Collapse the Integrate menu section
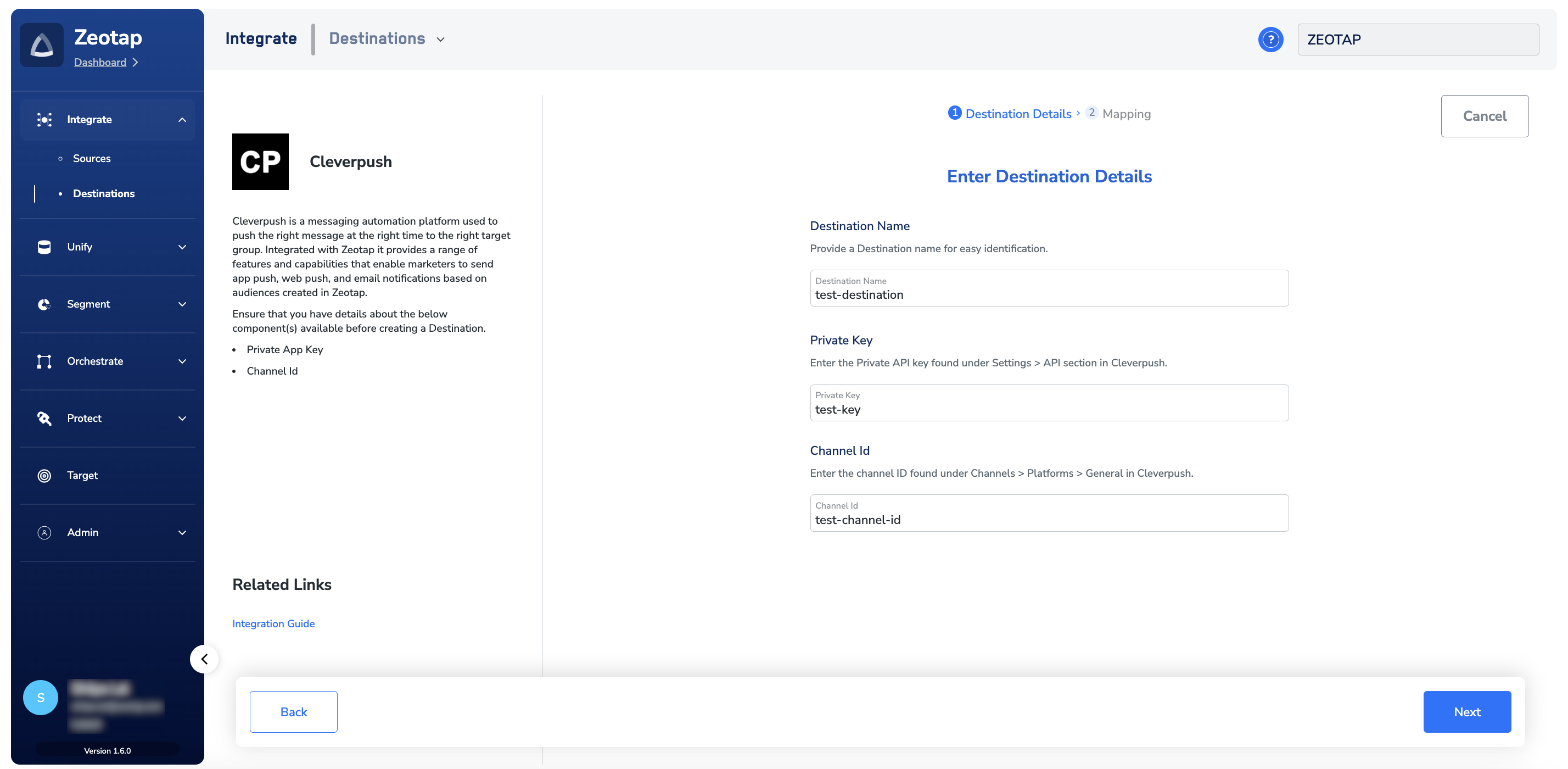Screen dimensions: 1568x769 [x=182, y=120]
